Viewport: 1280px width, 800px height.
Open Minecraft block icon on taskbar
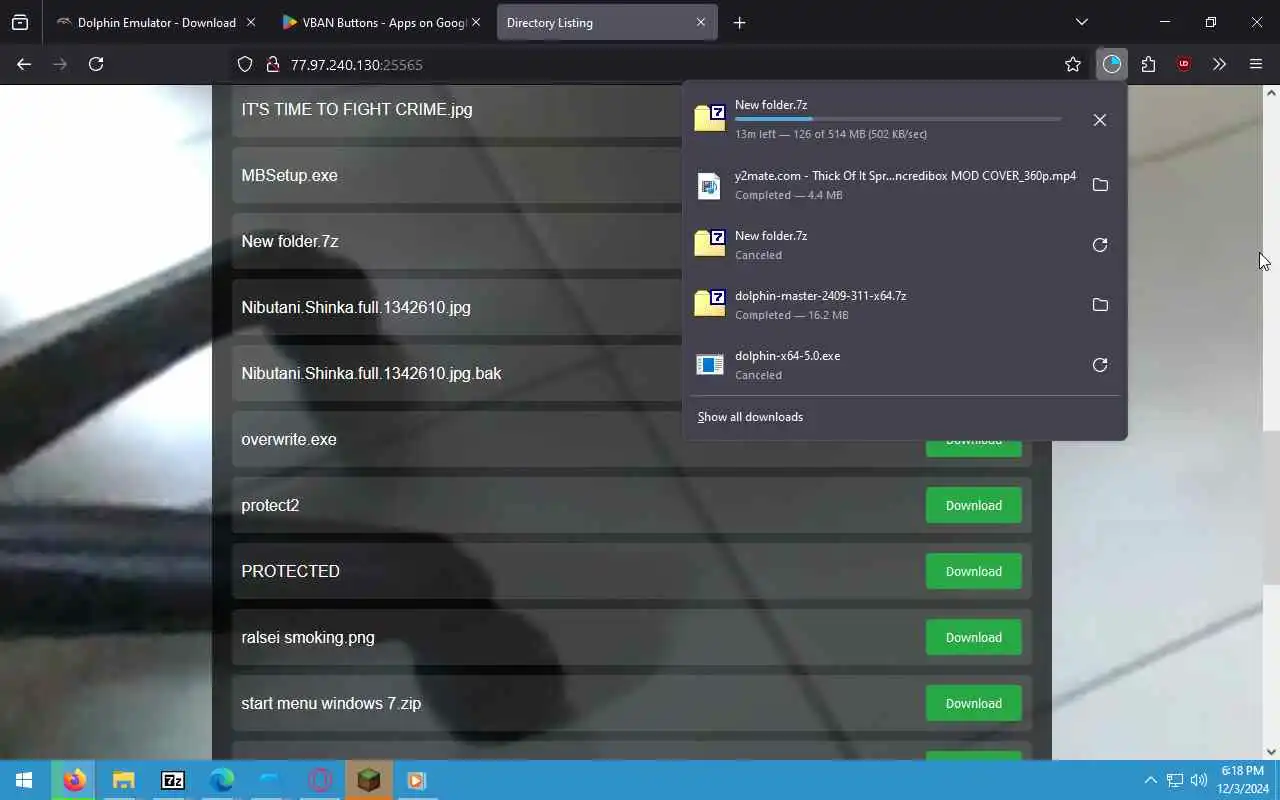click(x=368, y=780)
